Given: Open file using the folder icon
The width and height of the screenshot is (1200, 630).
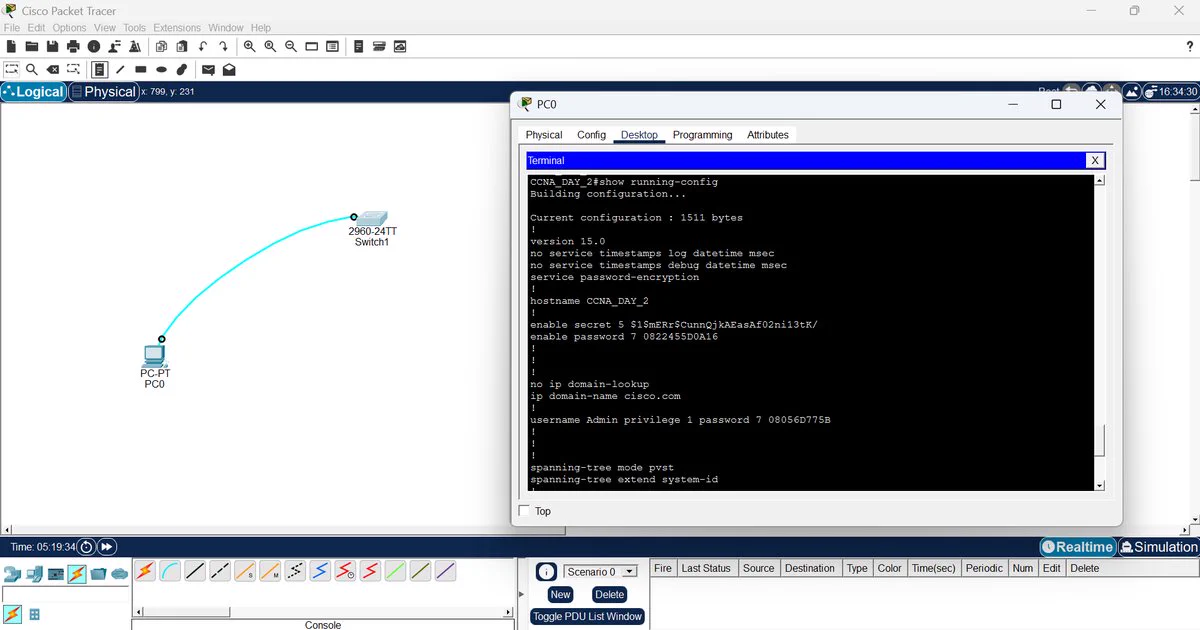Looking at the screenshot, I should tap(31, 46).
